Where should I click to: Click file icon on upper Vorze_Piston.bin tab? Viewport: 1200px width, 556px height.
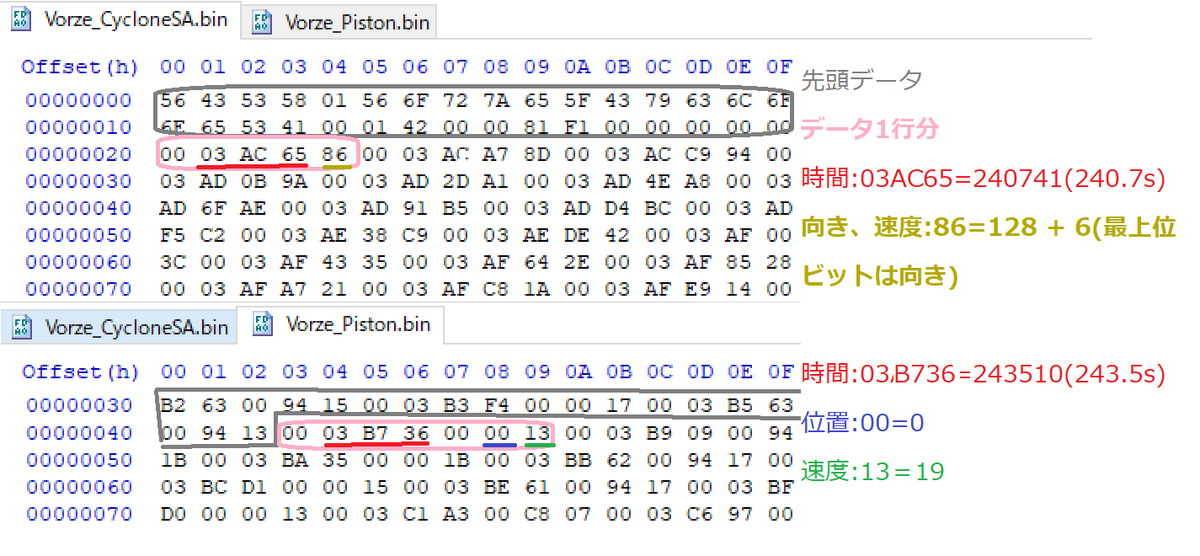263,21
